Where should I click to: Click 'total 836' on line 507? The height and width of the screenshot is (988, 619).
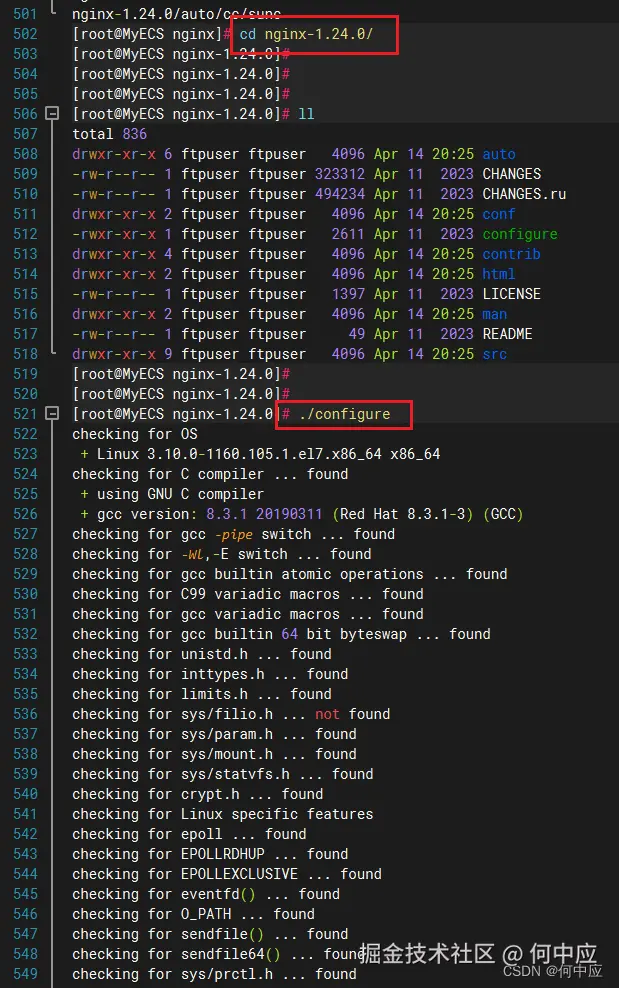[x=109, y=134]
